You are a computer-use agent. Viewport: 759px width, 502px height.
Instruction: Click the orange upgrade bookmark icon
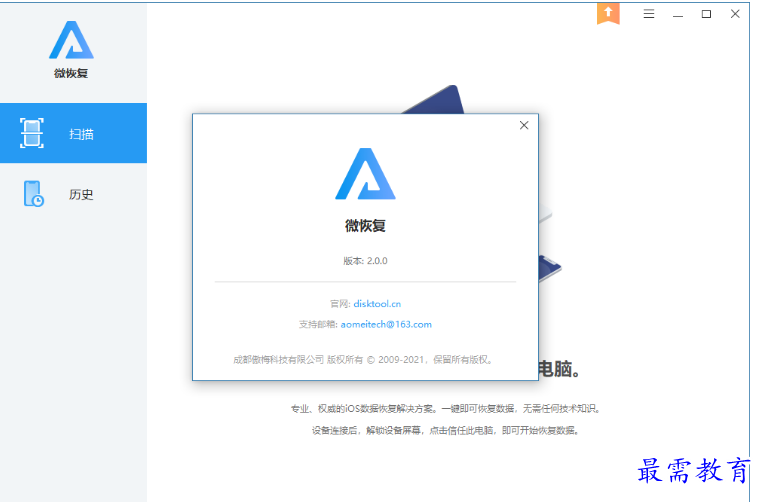pyautogui.click(x=608, y=13)
